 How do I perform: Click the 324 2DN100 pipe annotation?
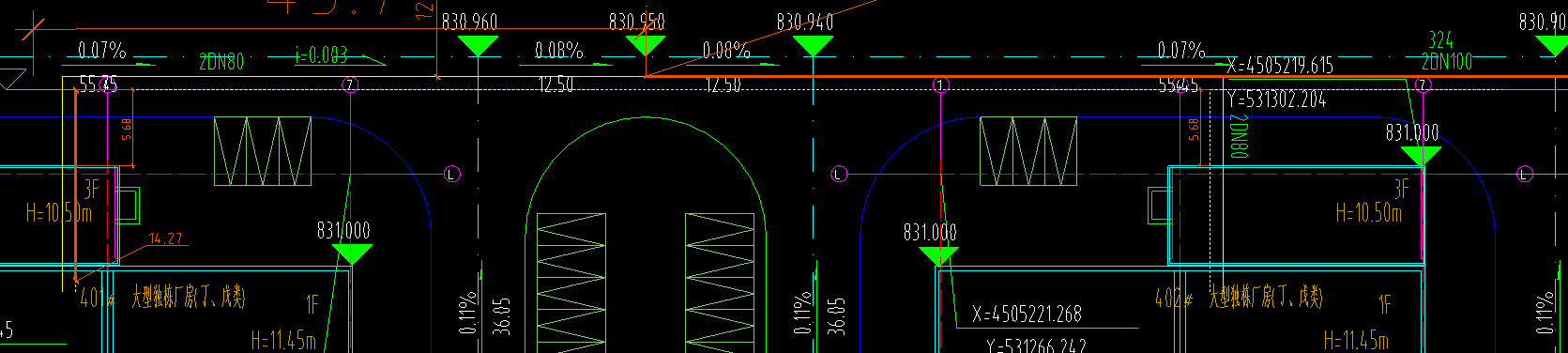tap(1446, 51)
